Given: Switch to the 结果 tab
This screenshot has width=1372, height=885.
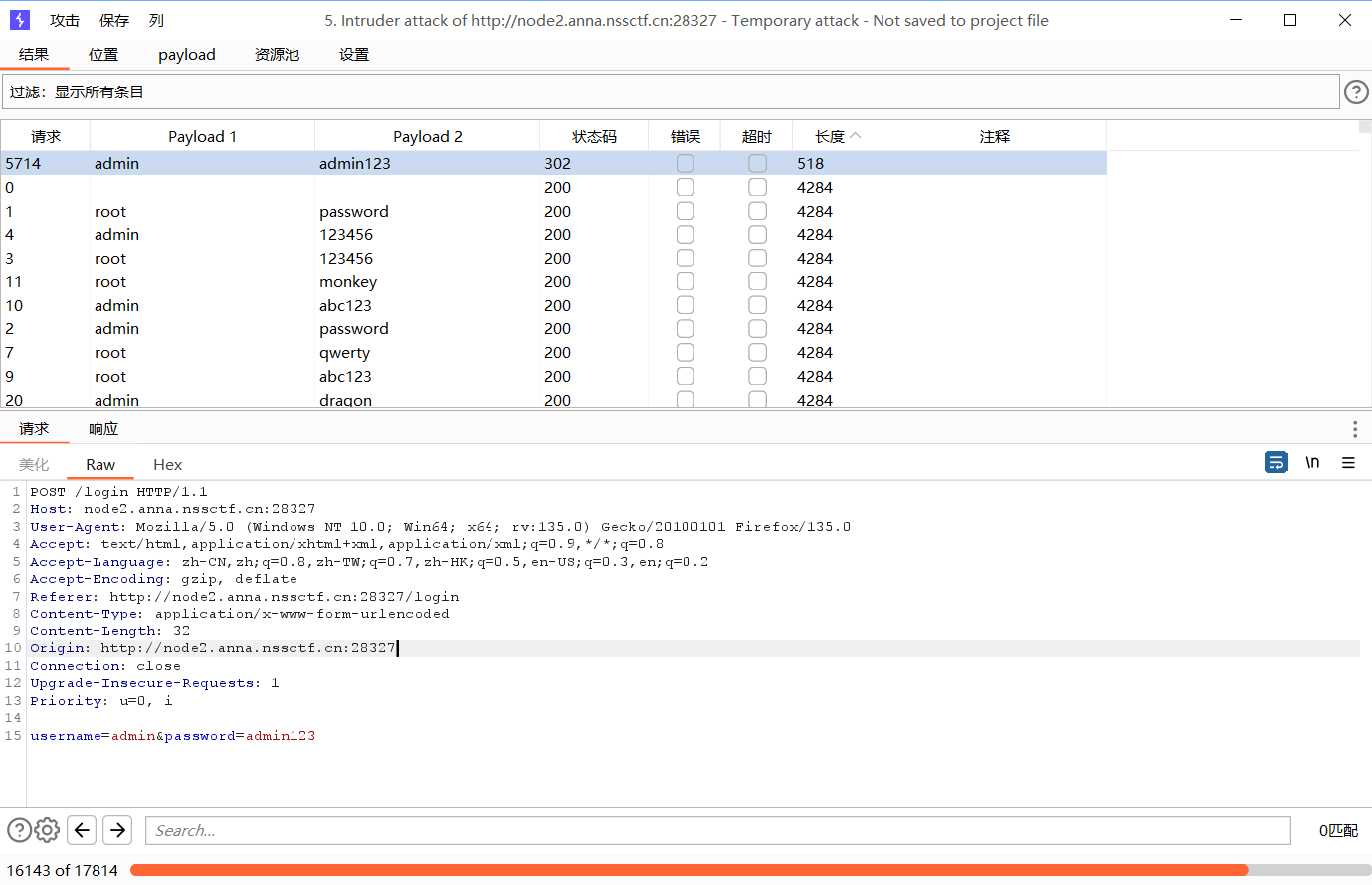Looking at the screenshot, I should click(x=34, y=55).
